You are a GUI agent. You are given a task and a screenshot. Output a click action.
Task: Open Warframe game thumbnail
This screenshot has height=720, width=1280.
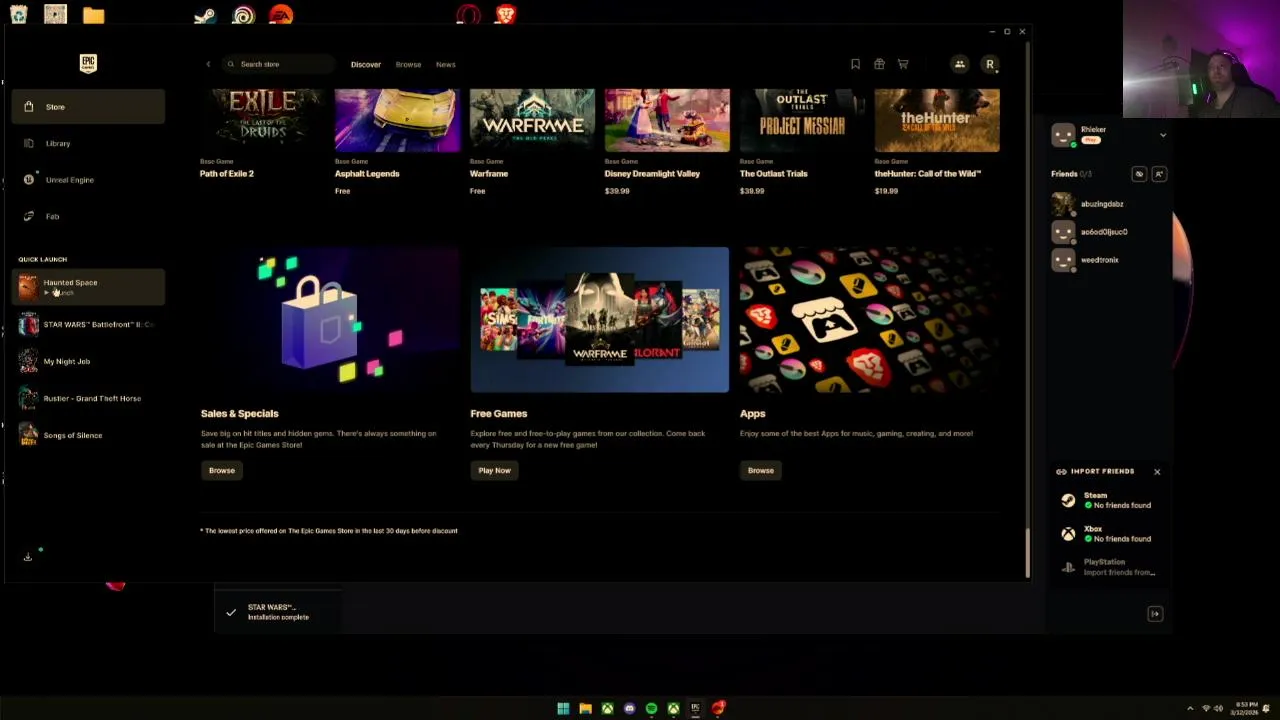[x=532, y=120]
